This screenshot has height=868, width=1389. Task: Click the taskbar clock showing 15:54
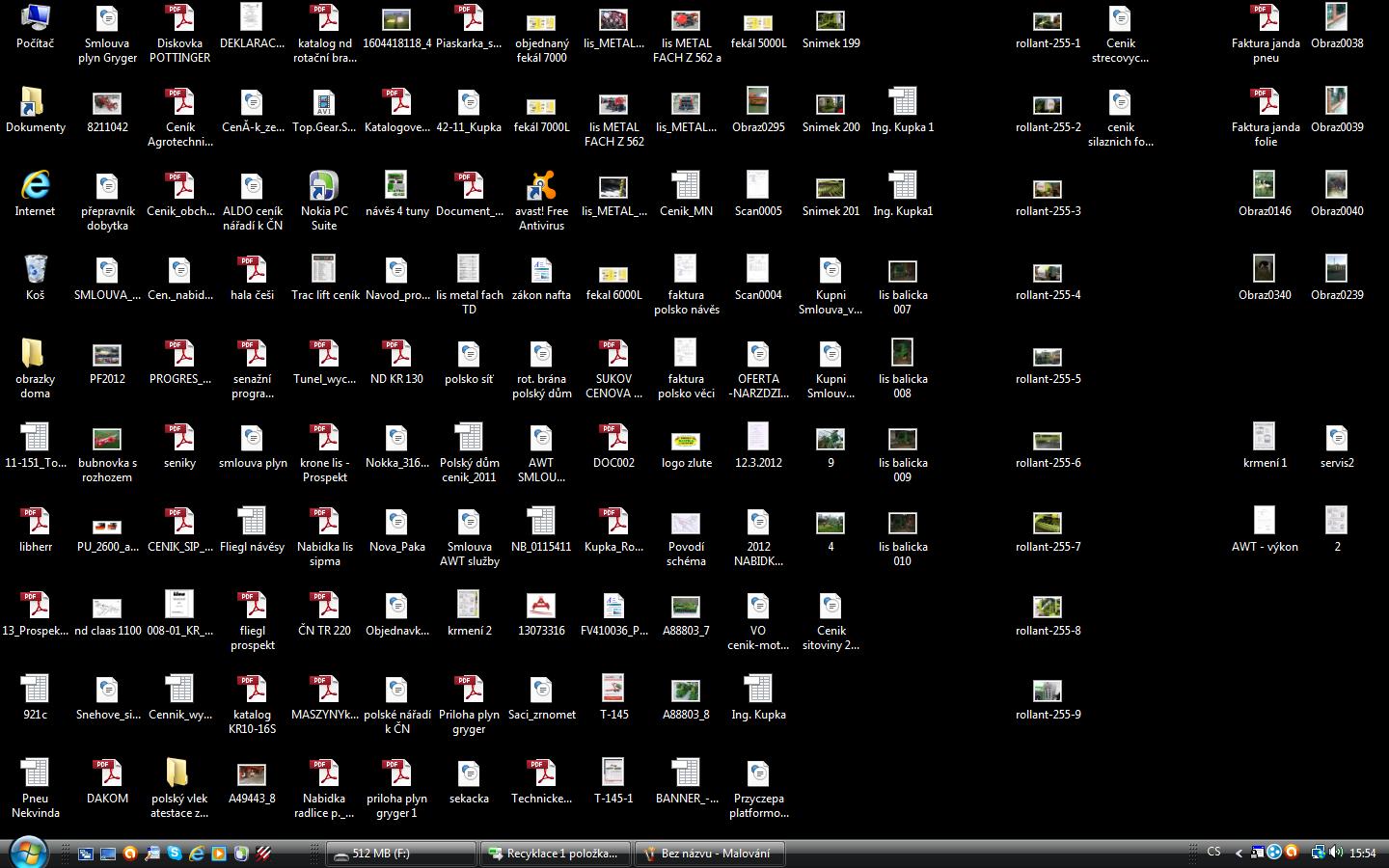pos(1362,853)
